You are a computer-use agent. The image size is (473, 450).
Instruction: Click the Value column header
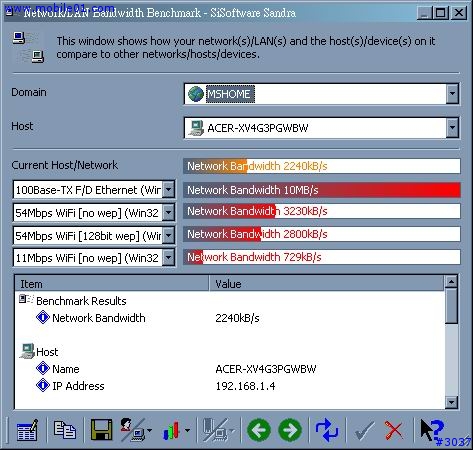pyautogui.click(x=327, y=284)
